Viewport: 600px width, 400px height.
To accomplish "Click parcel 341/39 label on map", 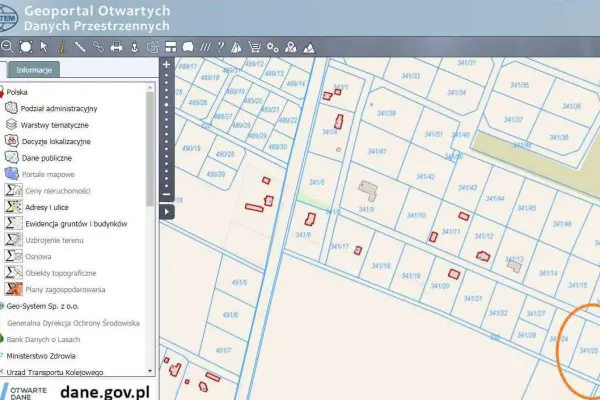I will click(386, 113).
